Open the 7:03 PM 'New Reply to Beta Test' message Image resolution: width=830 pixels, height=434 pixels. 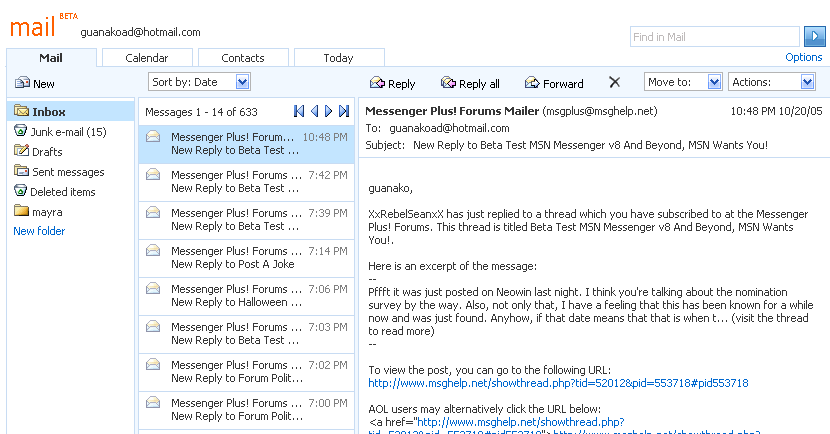tap(246, 334)
